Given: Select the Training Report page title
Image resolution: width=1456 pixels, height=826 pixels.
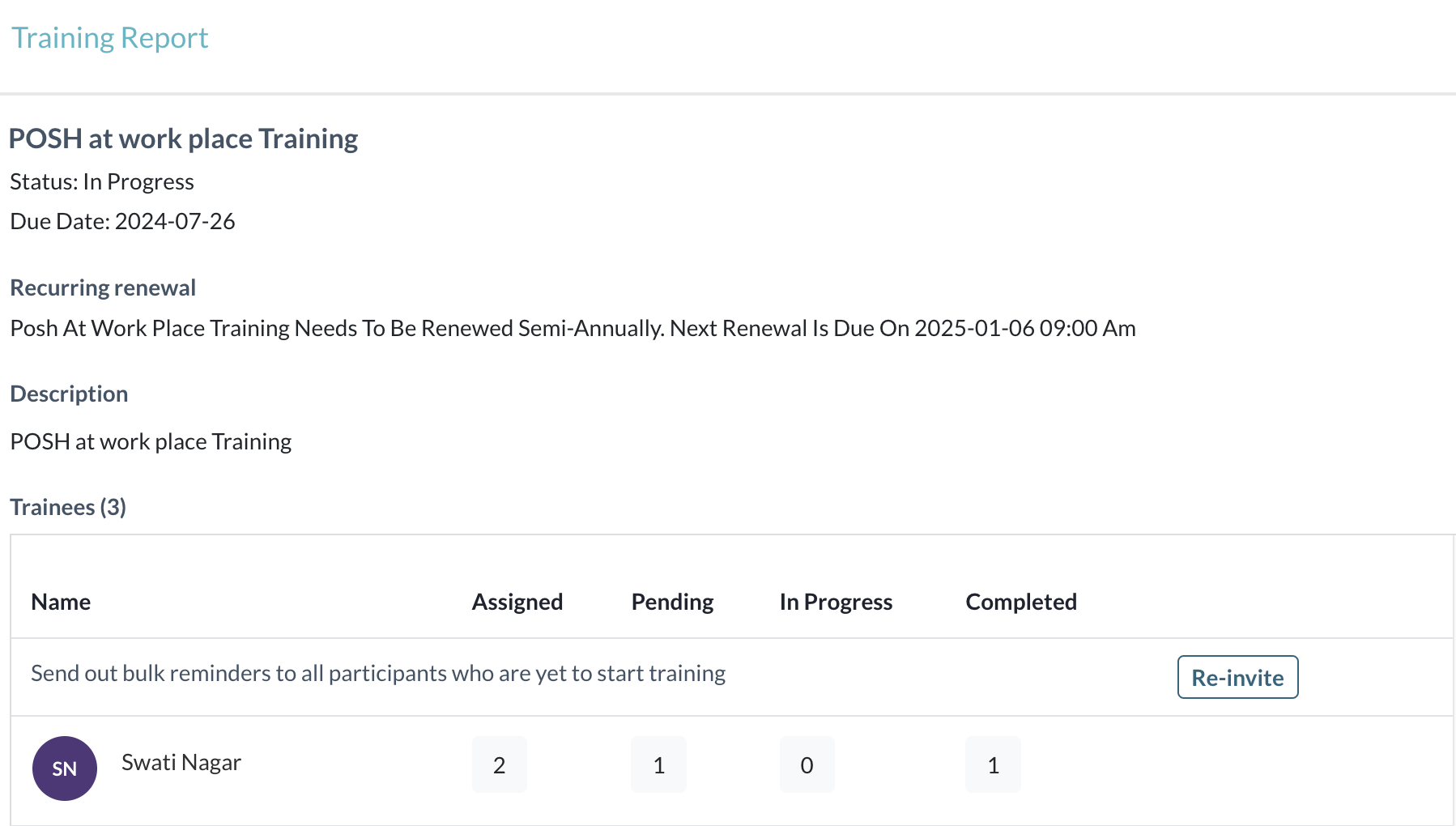Looking at the screenshot, I should click(110, 38).
